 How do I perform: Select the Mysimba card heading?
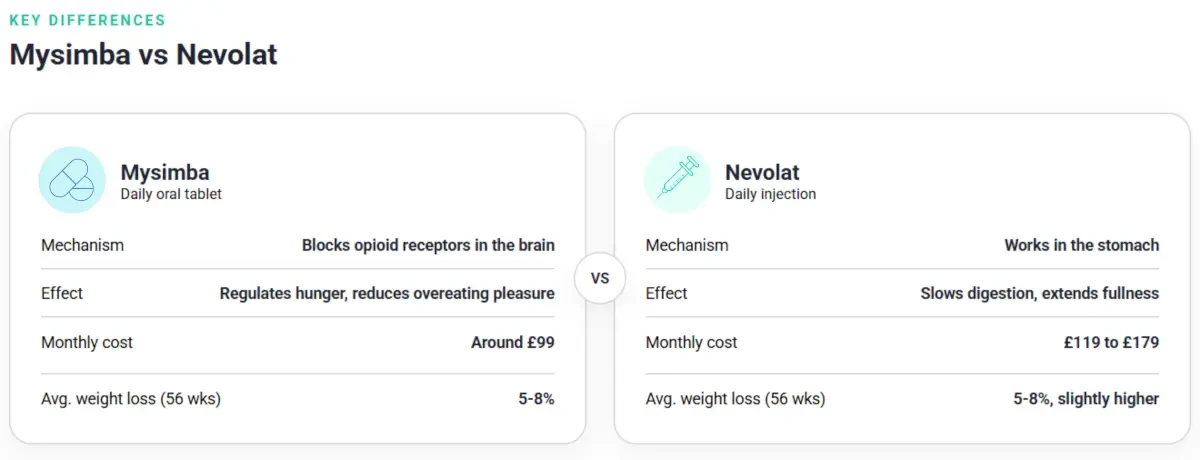(x=165, y=172)
